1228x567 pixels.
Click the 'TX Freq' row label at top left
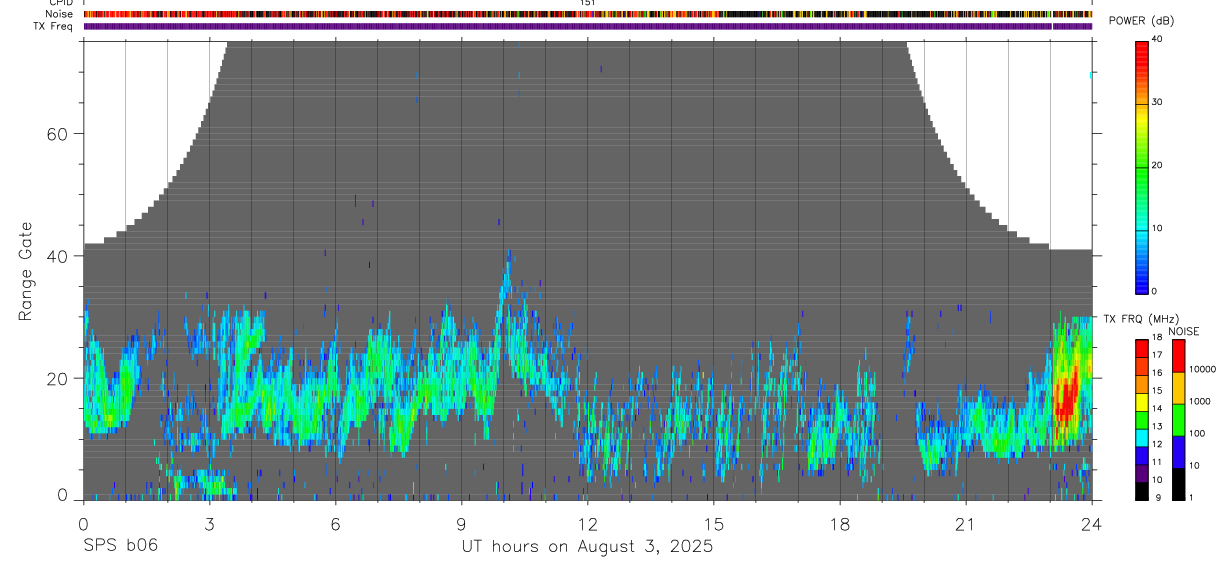click(55, 26)
